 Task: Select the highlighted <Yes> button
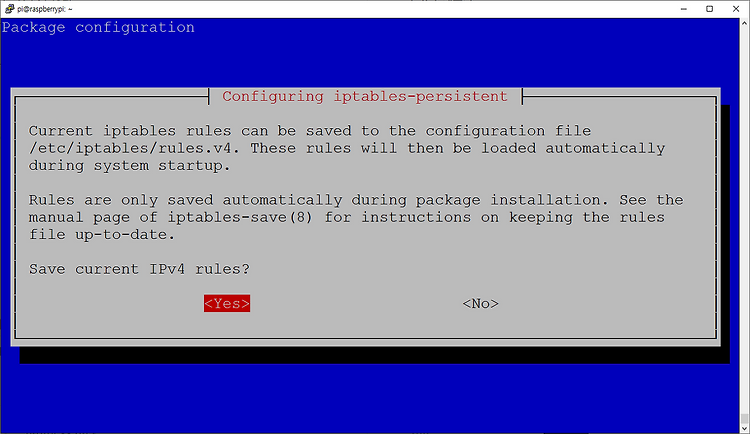pyautogui.click(x=227, y=303)
